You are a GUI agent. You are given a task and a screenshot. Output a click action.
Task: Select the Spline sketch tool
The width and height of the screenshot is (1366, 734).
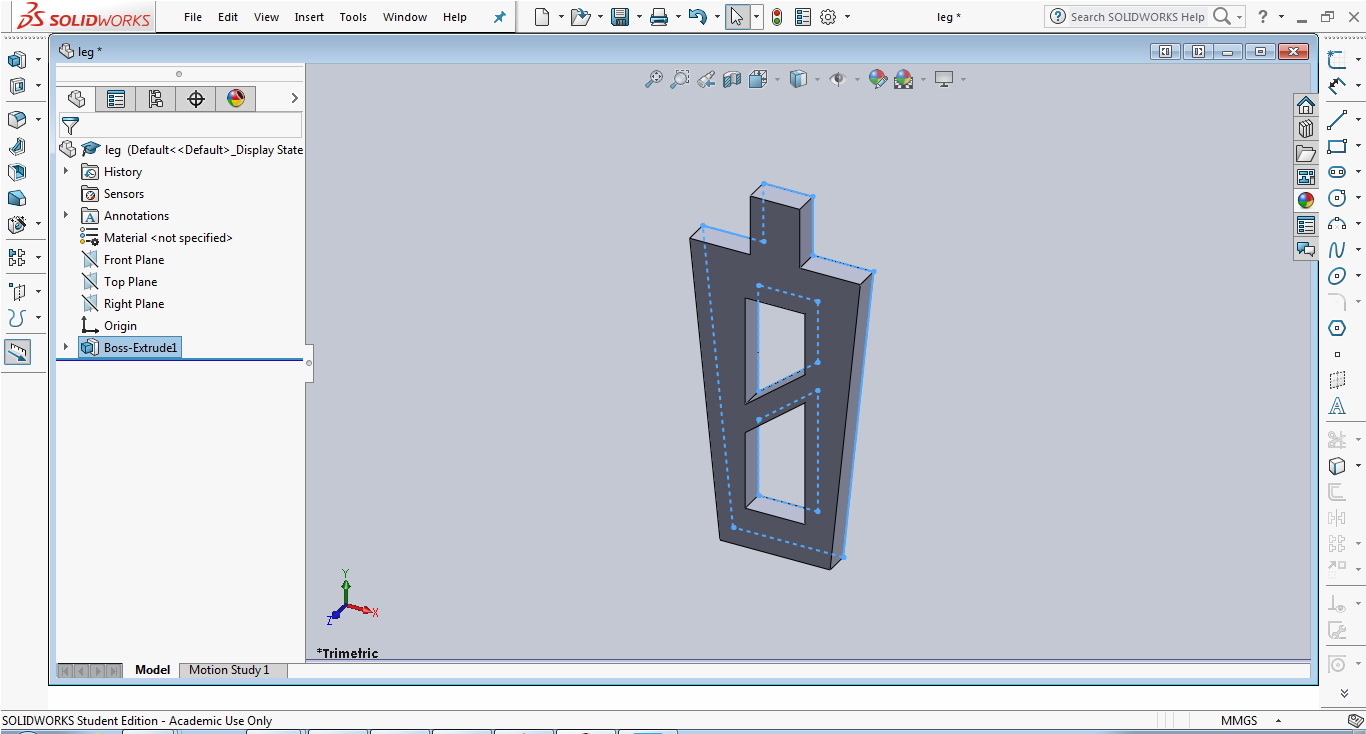[1336, 250]
